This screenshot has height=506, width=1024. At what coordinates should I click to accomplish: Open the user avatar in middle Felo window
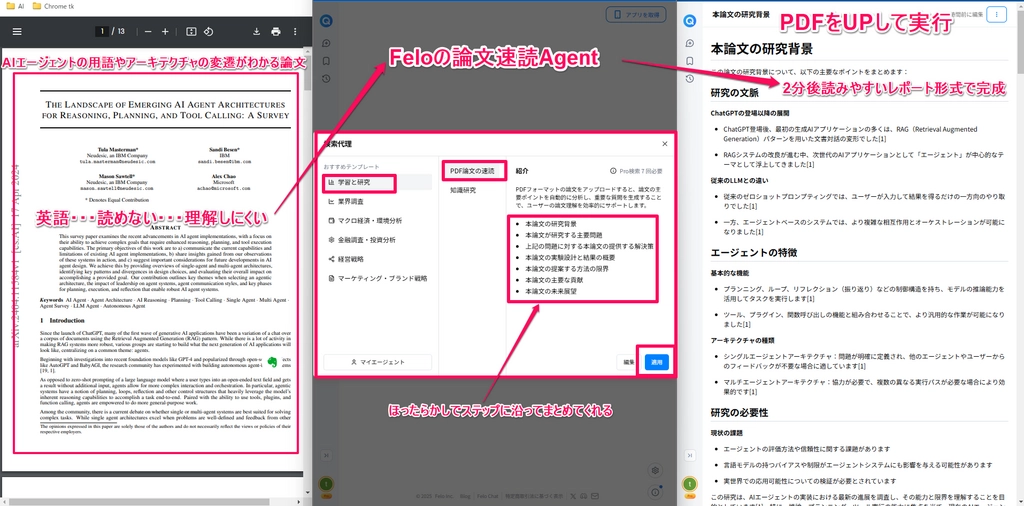(325, 484)
